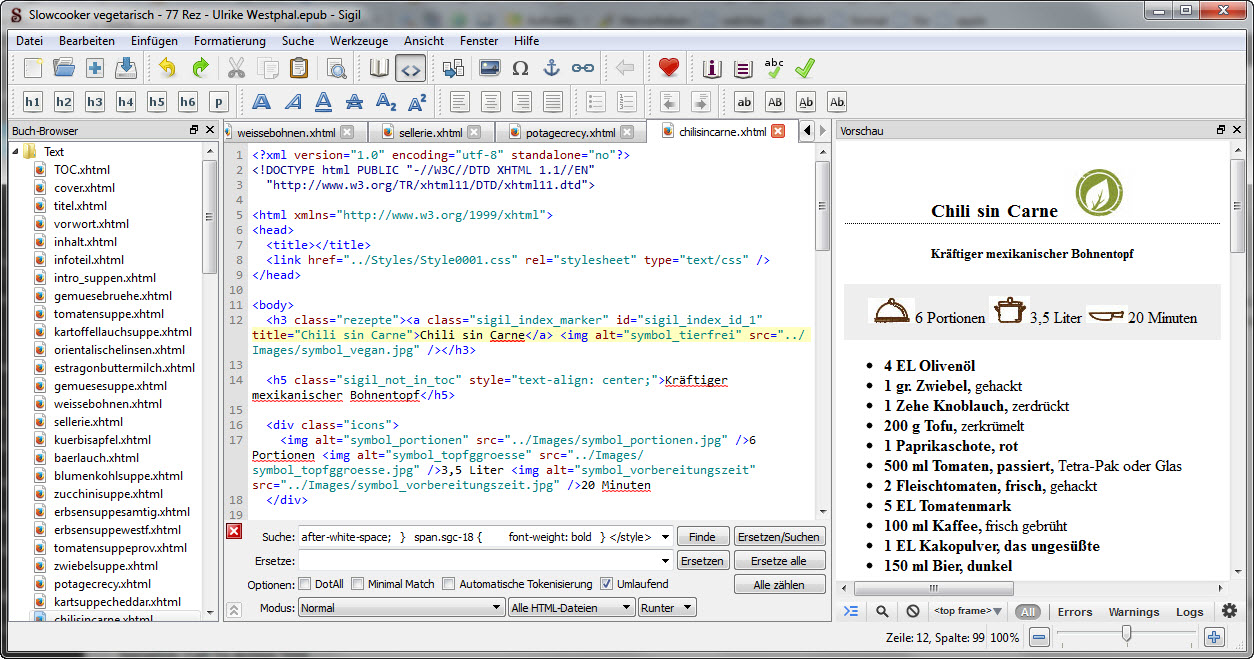This screenshot has width=1254, height=659.
Task: Click the Save file toolbar icon
Action: point(126,68)
